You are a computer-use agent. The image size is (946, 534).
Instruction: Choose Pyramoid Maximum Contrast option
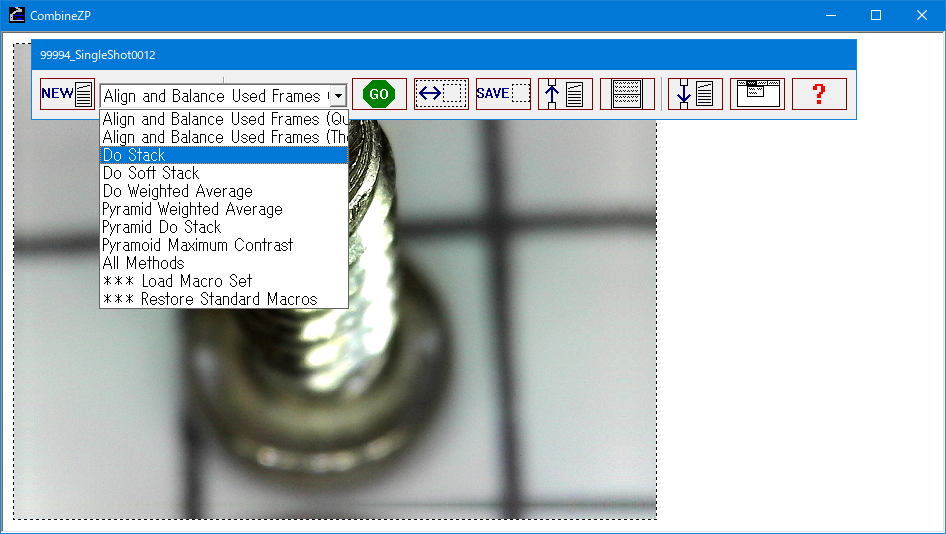click(224, 245)
